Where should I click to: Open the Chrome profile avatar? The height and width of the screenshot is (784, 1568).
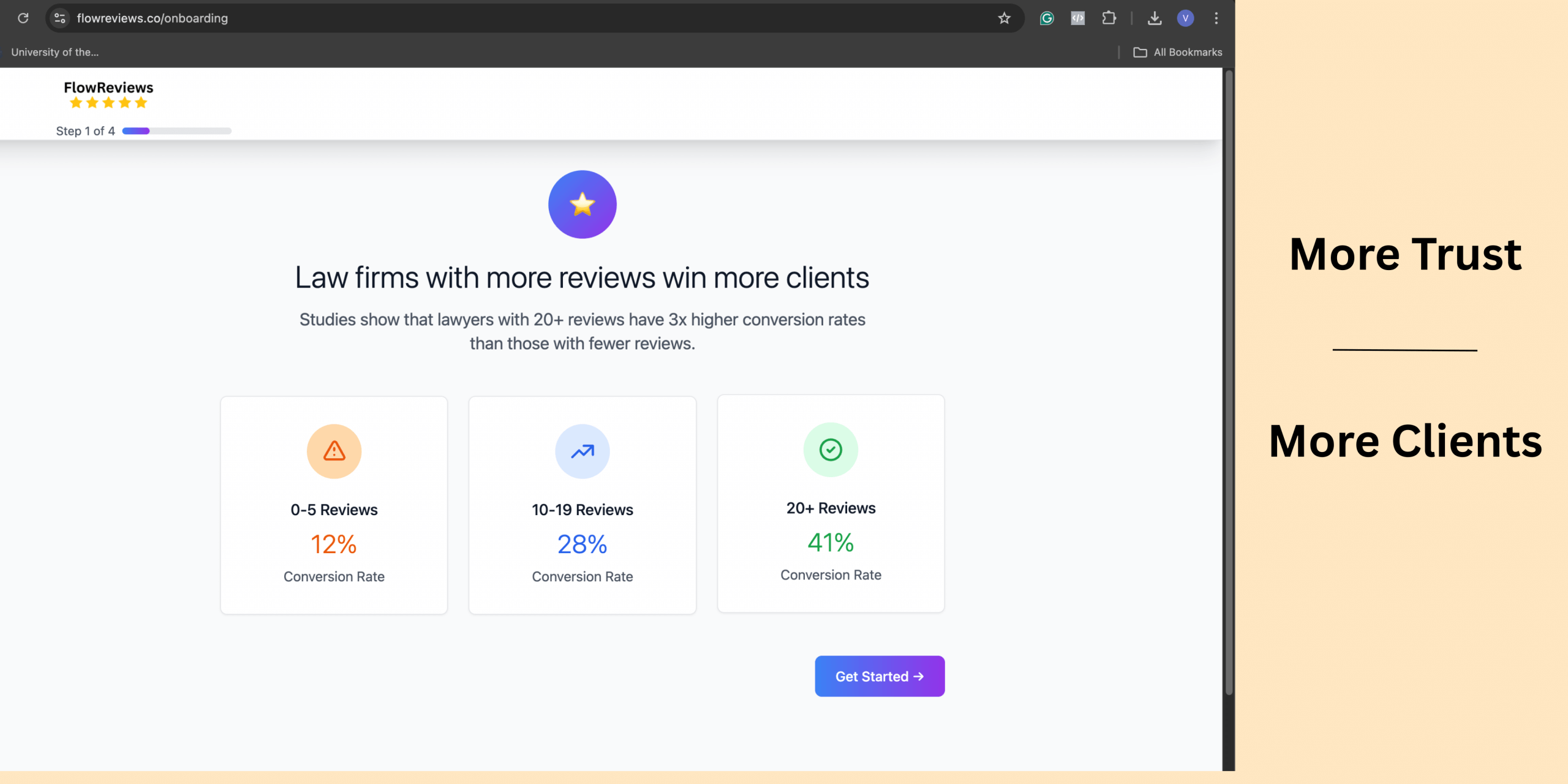coord(1185,18)
